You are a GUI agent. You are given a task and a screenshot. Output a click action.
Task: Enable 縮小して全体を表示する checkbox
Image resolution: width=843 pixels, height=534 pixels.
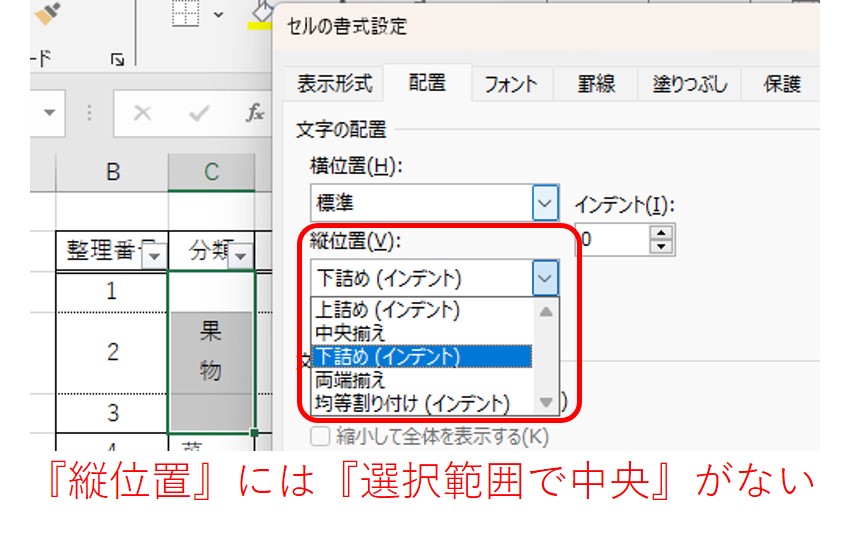click(320, 436)
